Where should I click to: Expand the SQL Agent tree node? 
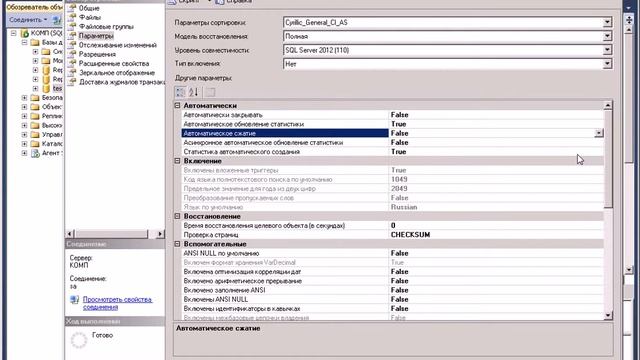point(24,153)
